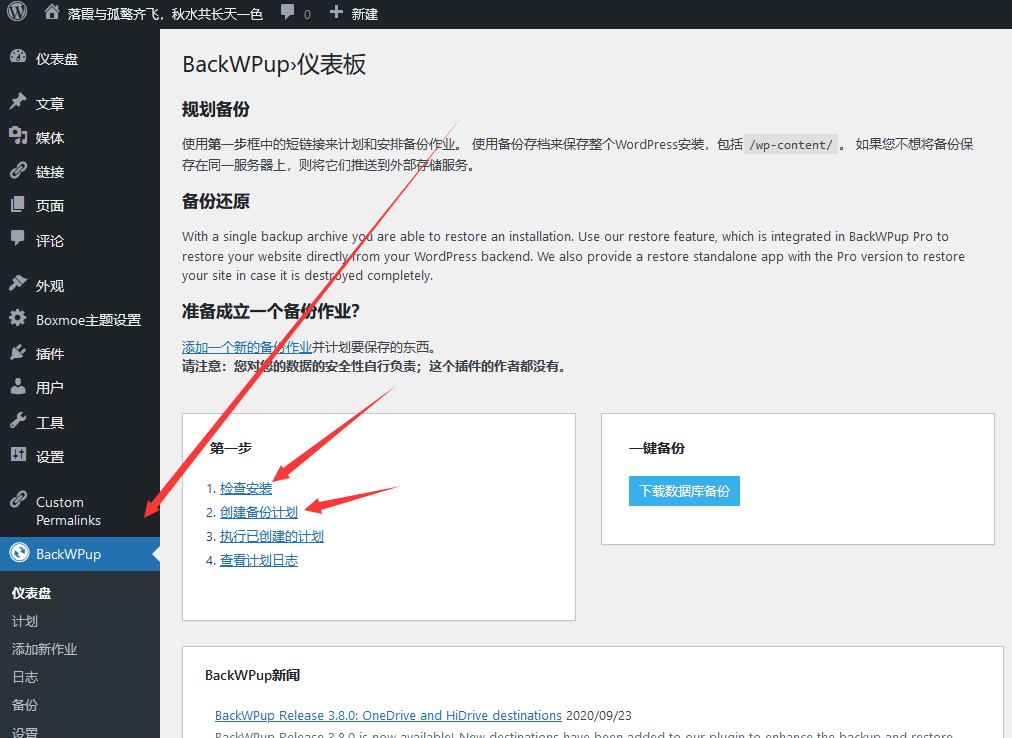Click the 备份还原 heading
This screenshot has width=1012, height=738.
pyautogui.click(x=216, y=201)
